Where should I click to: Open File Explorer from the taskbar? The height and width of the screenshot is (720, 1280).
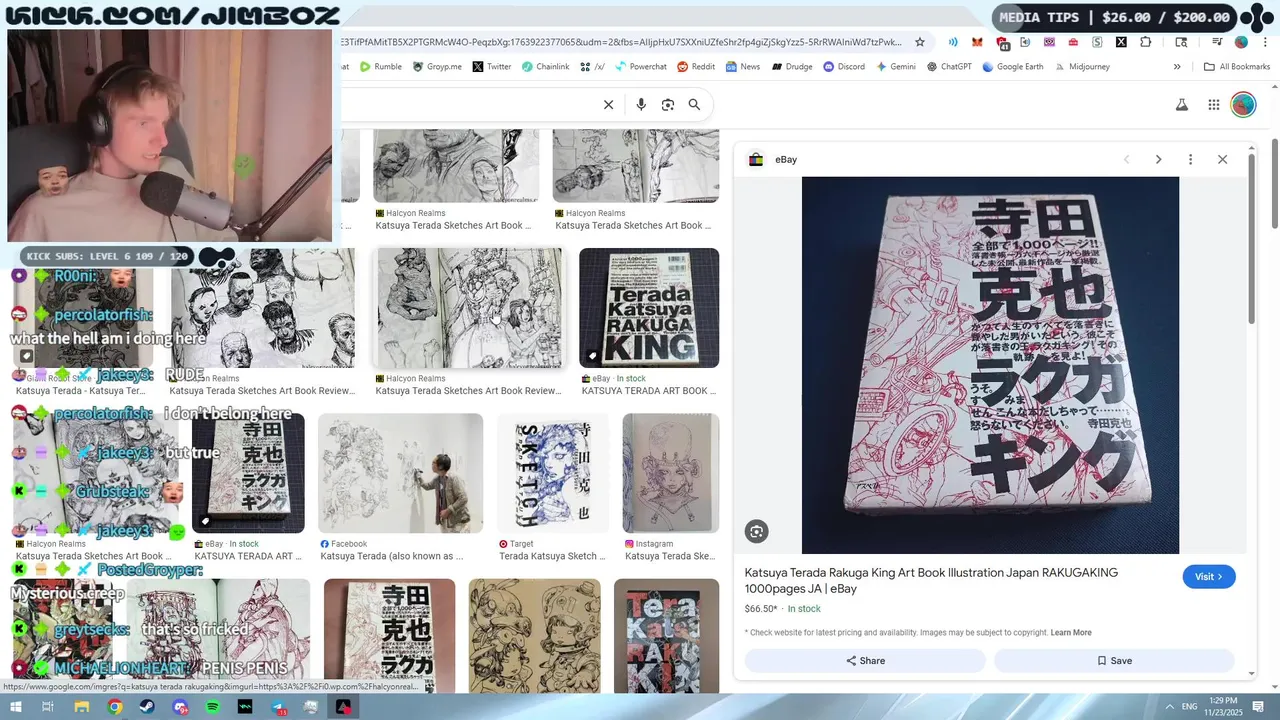coord(81,707)
